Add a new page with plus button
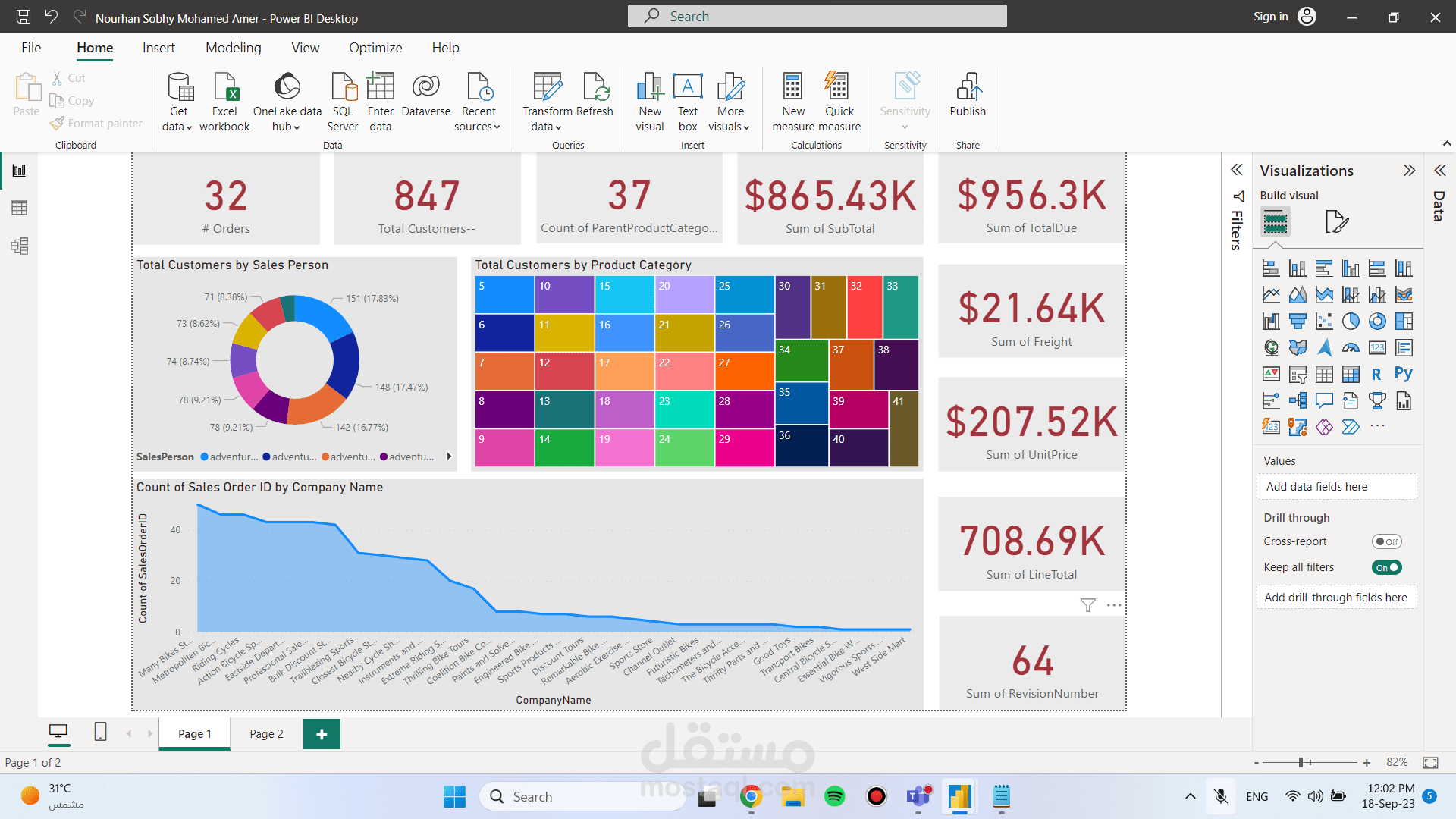The height and width of the screenshot is (819, 1456). point(322,734)
